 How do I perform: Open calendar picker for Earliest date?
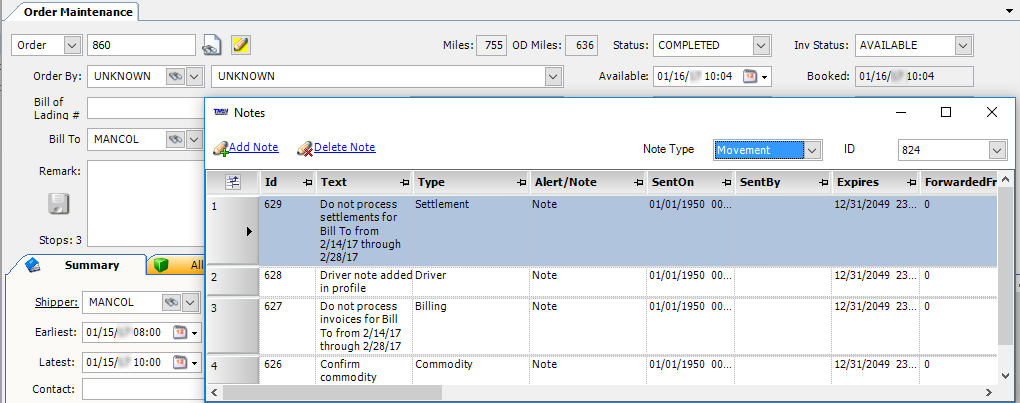pos(179,333)
